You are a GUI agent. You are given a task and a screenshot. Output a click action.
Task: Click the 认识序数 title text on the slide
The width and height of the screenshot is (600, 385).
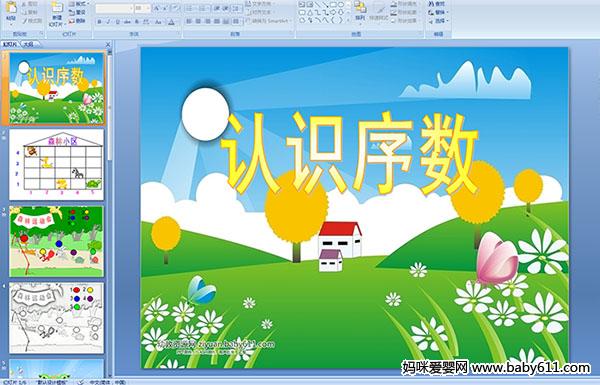350,152
